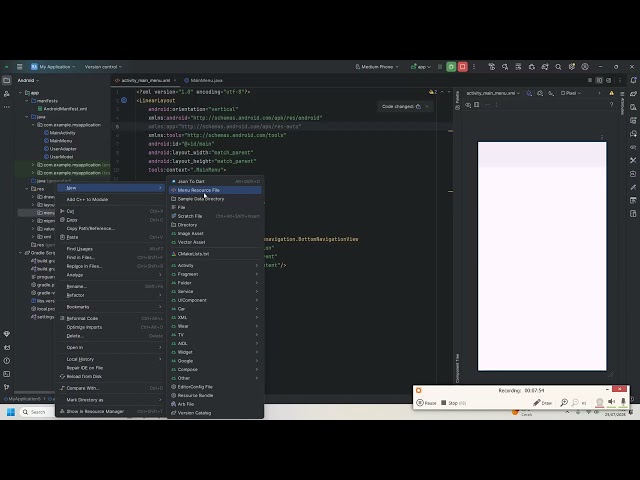The image size is (640, 480).
Task: Open the app run configuration dropdown
Action: point(420,67)
